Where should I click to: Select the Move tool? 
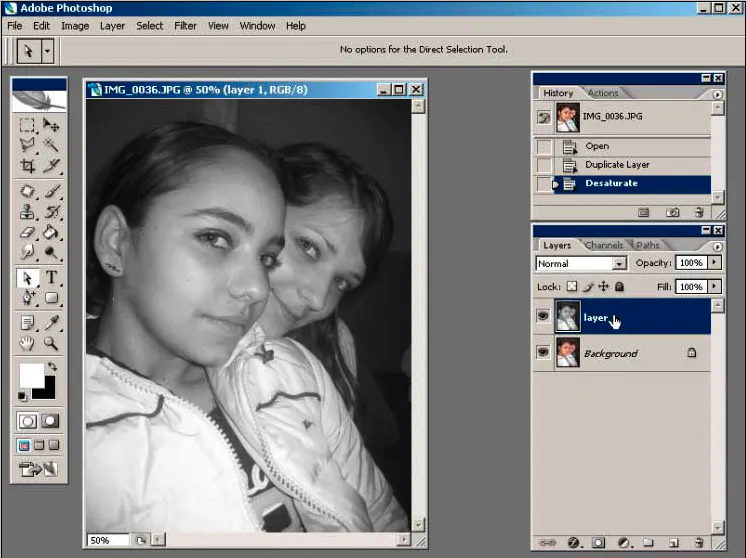click(51, 125)
